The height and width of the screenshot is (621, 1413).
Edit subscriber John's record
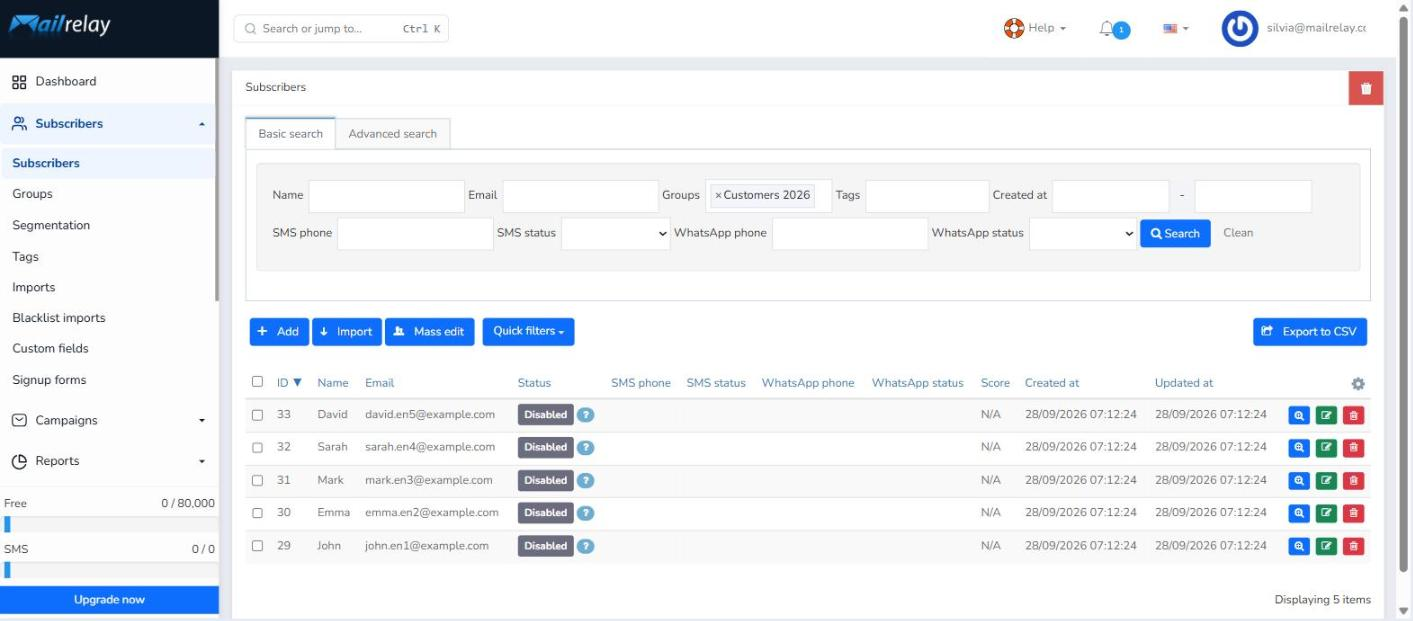pos(1327,546)
